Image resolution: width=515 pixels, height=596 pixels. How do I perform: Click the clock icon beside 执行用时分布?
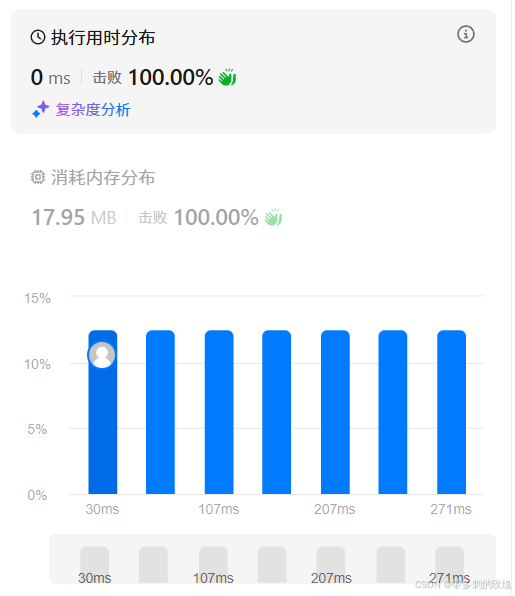(x=38, y=37)
